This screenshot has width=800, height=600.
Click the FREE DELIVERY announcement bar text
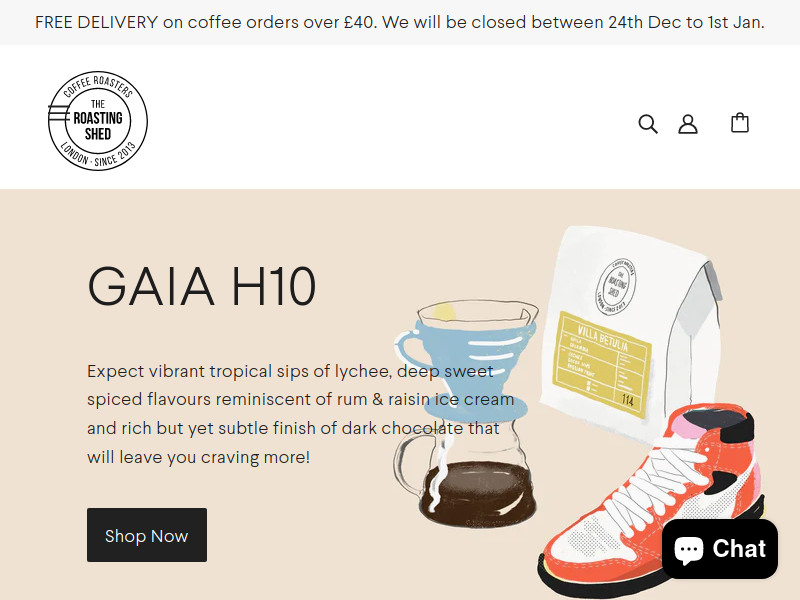click(x=399, y=22)
